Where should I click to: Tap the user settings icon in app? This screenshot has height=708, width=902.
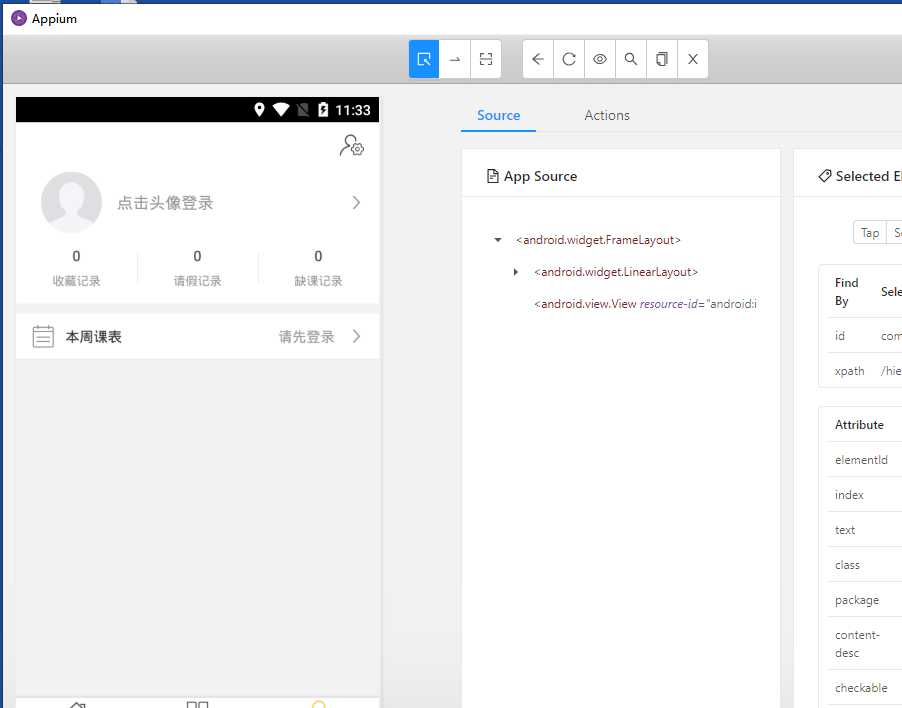coord(351,146)
